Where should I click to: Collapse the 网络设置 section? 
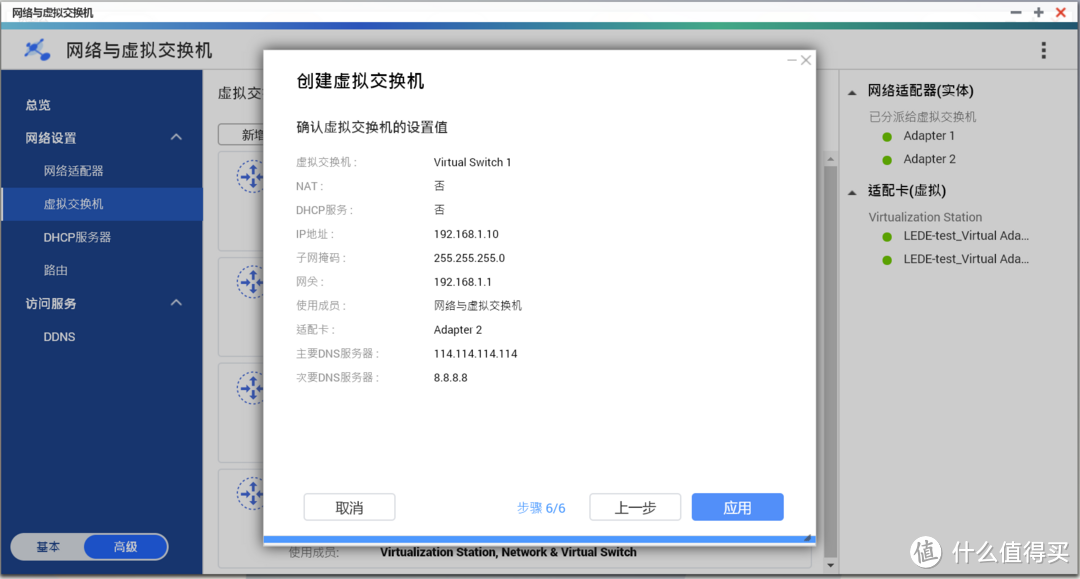click(176, 136)
